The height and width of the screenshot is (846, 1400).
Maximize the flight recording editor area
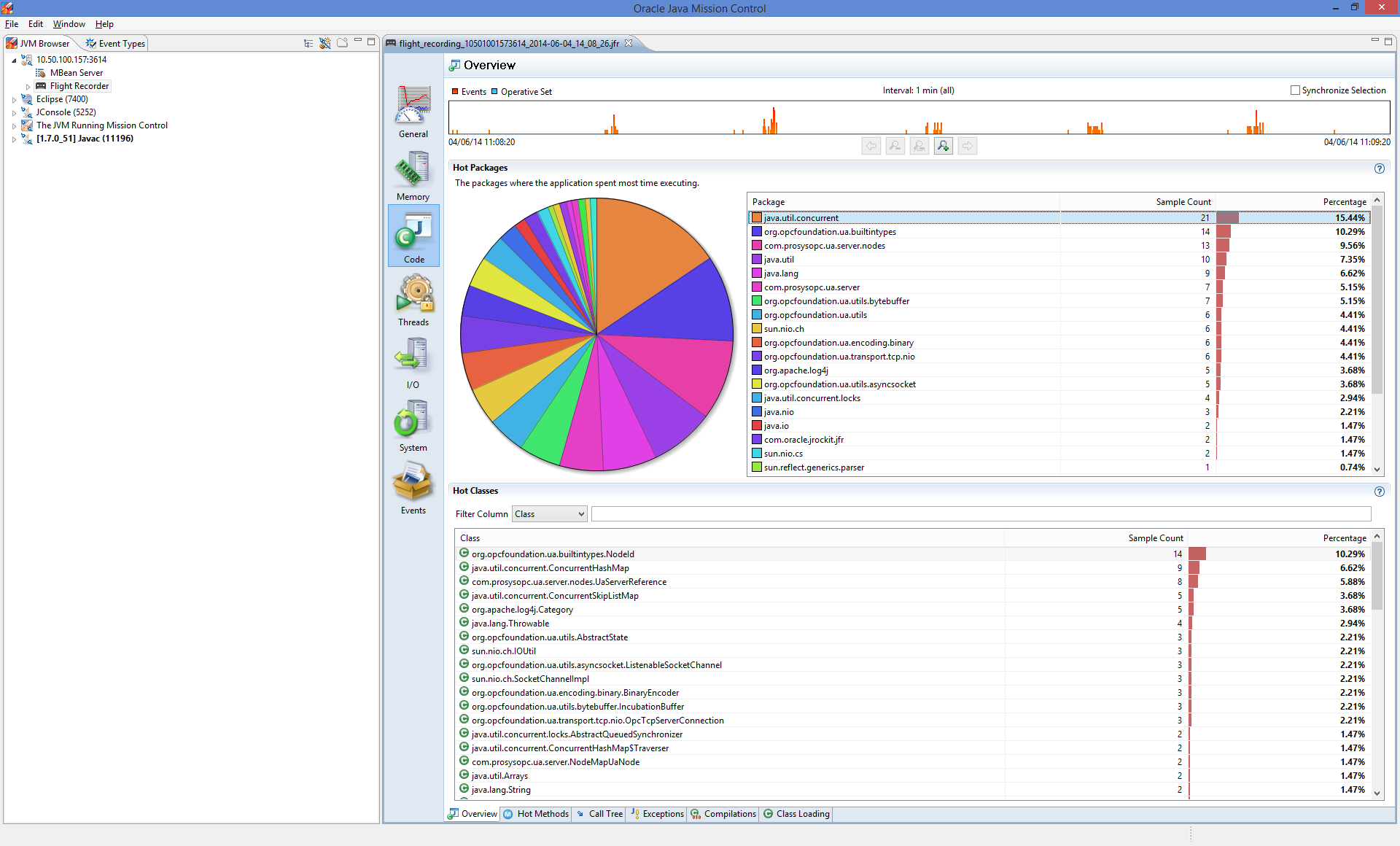coord(1388,41)
